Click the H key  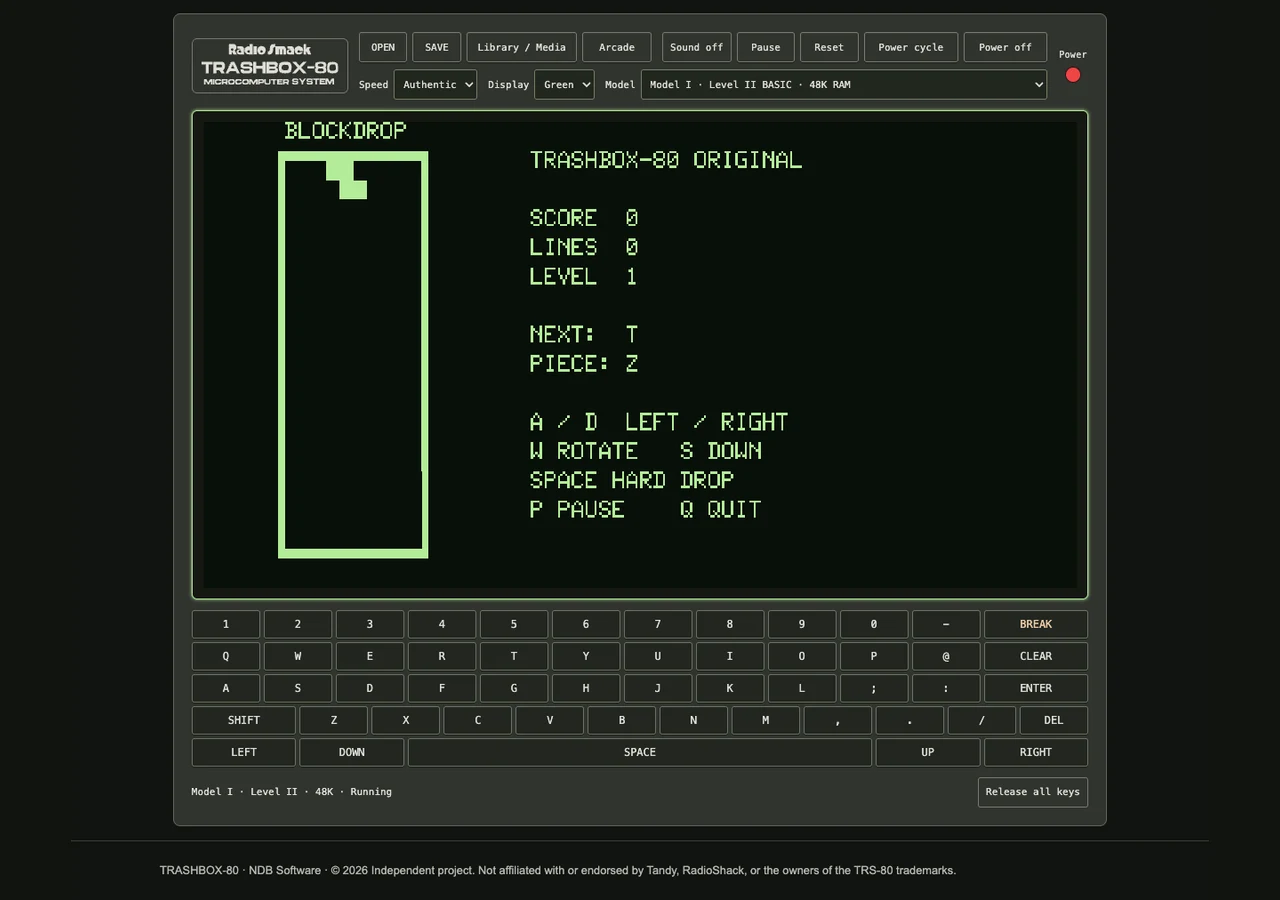586,688
